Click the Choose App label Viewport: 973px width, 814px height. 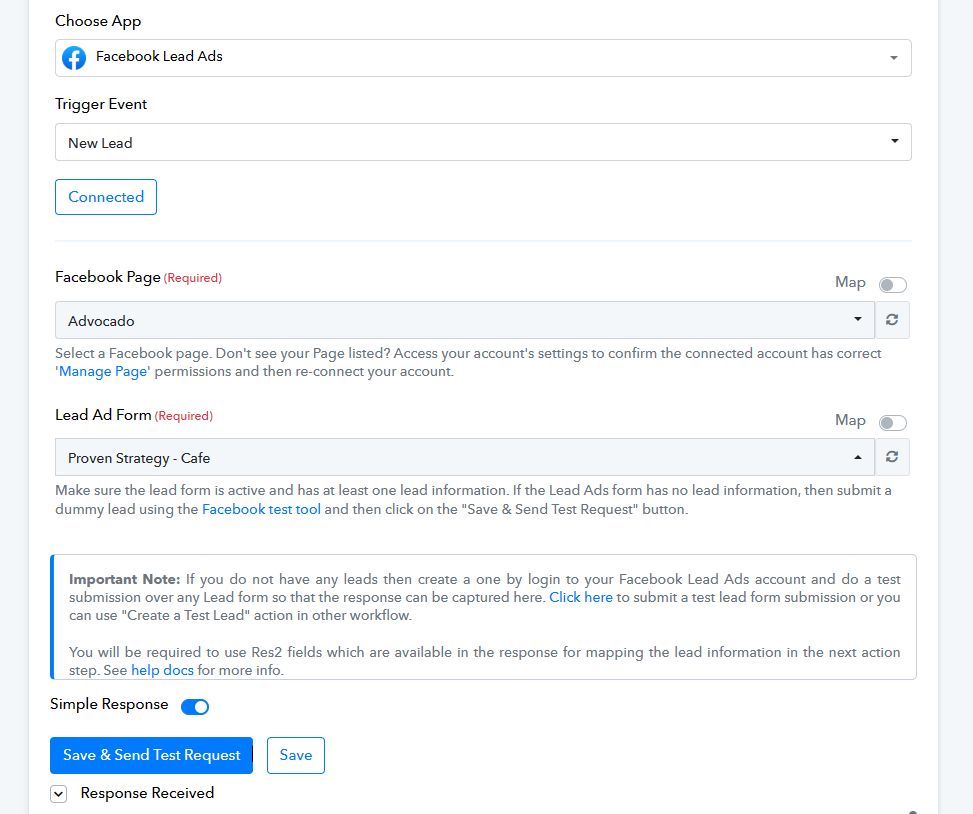pyautogui.click(x=98, y=21)
